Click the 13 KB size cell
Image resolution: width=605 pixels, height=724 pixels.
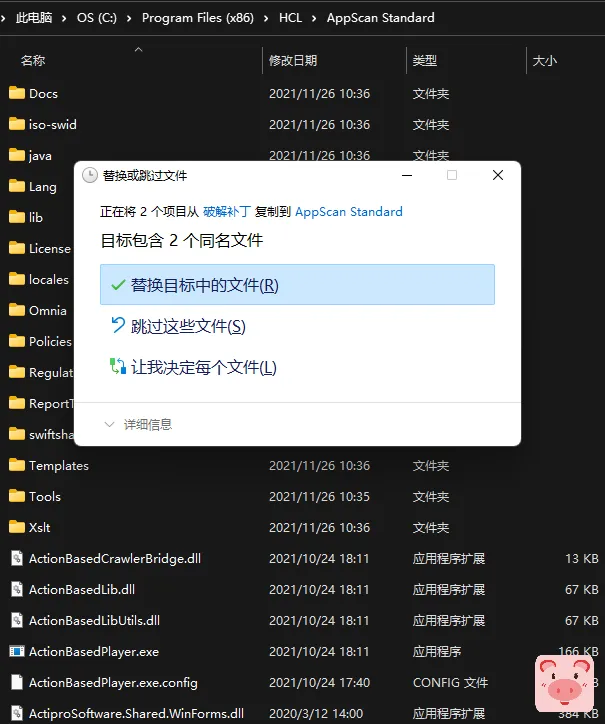tap(582, 559)
